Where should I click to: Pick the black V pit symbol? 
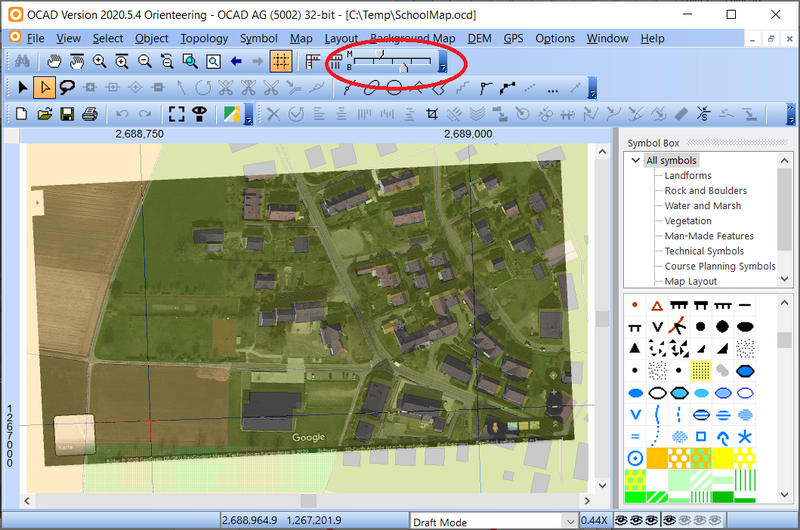point(657,327)
